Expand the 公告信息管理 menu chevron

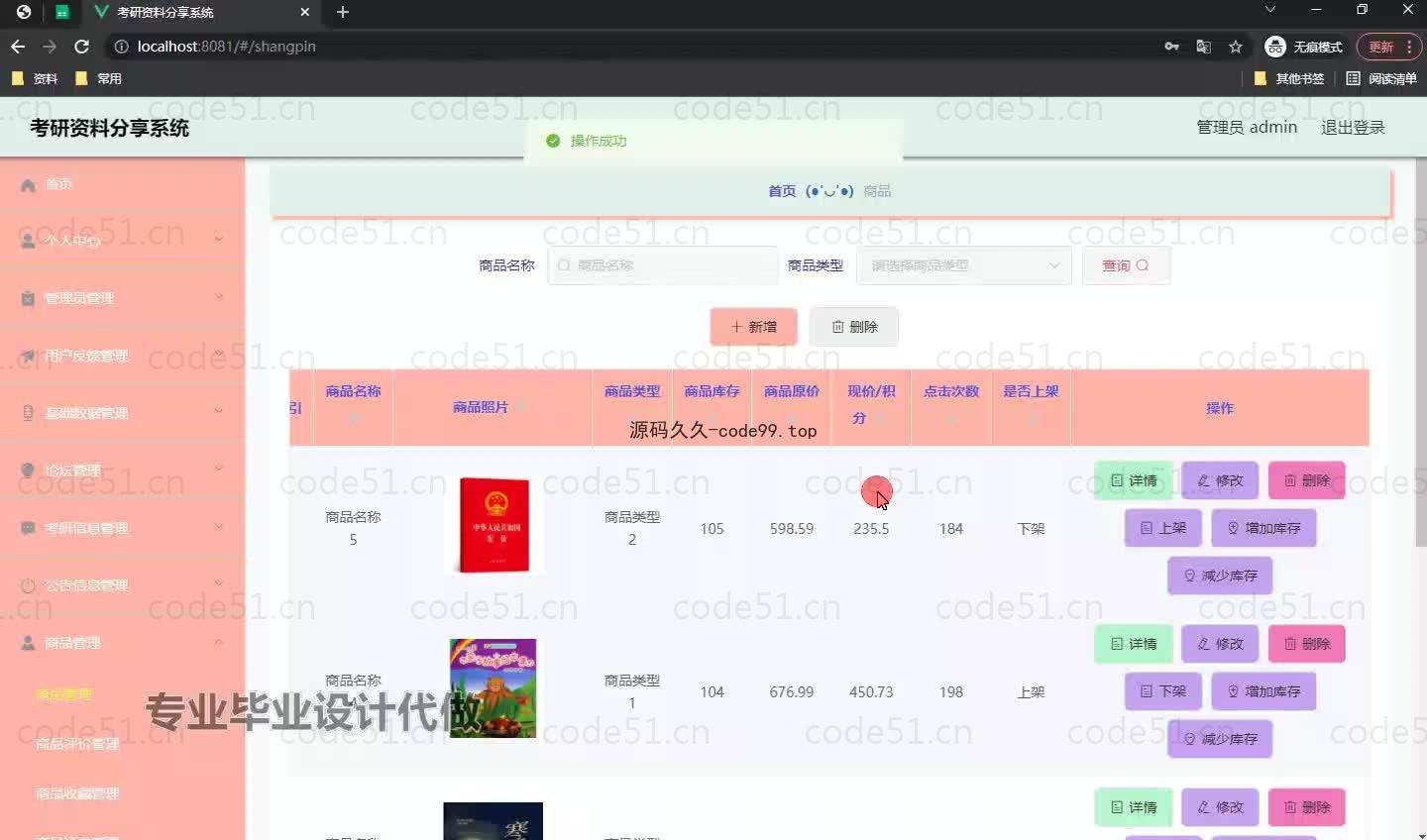point(219,583)
